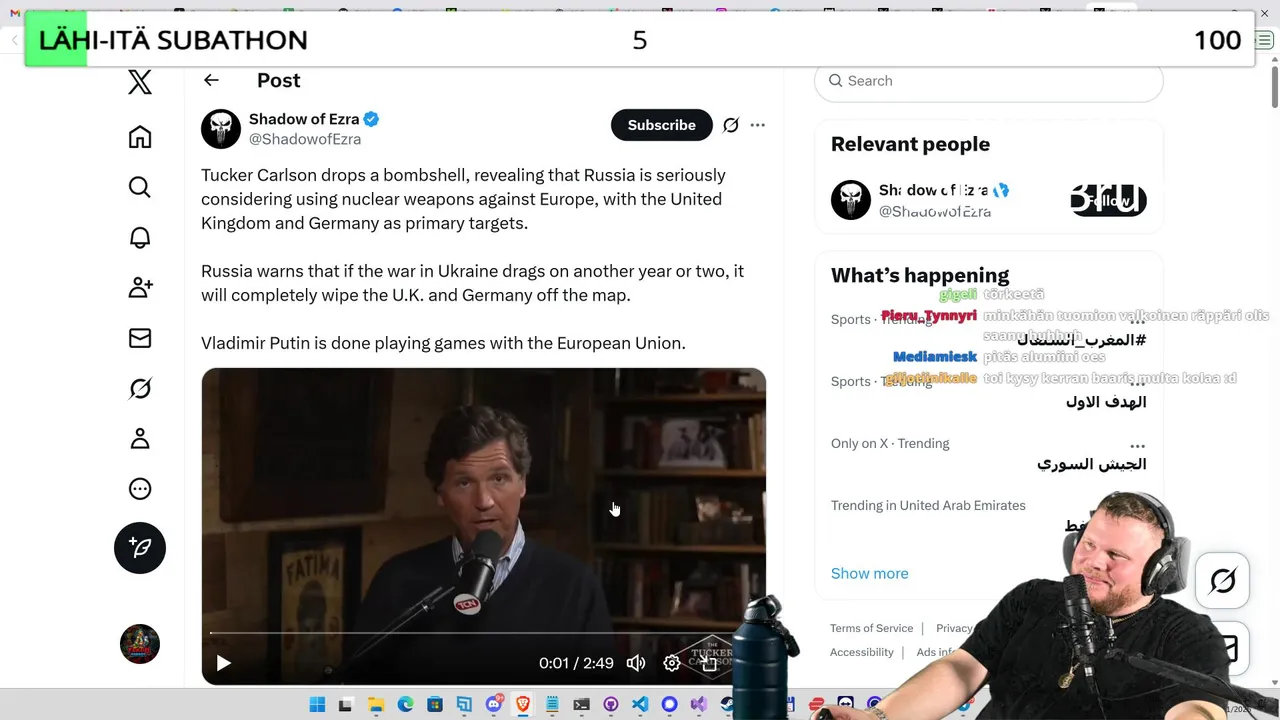Open Terms of Service link
Screen dimensions: 1280x720
click(871, 628)
